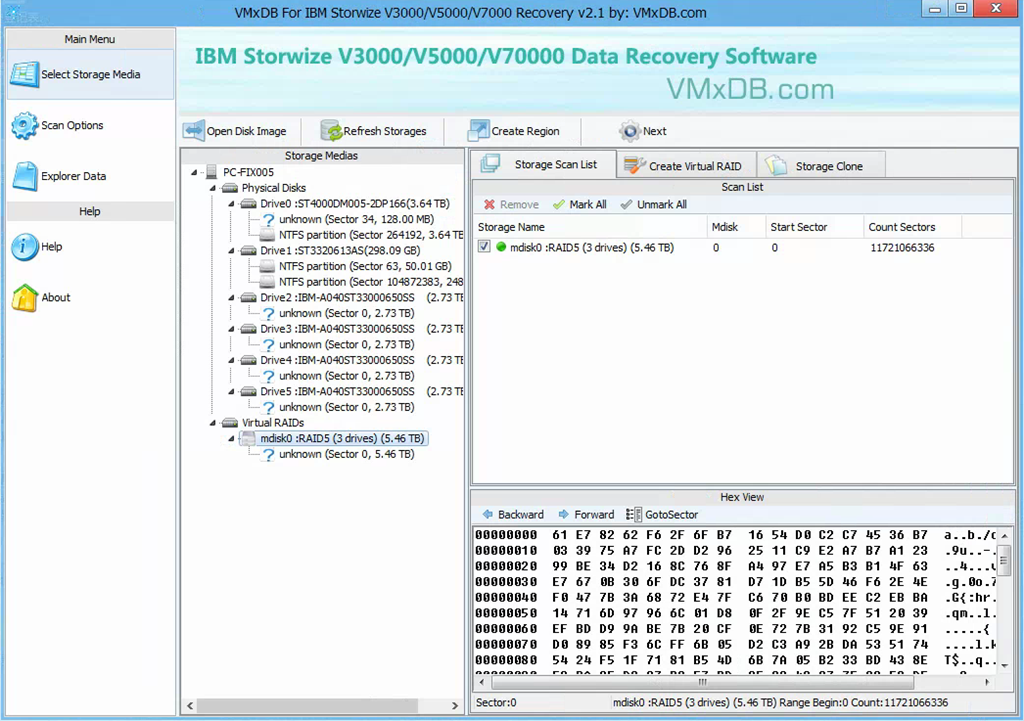1024x721 pixels.
Task: Click the Storage Medias horizontal scrollbar thumb
Action: [307, 705]
